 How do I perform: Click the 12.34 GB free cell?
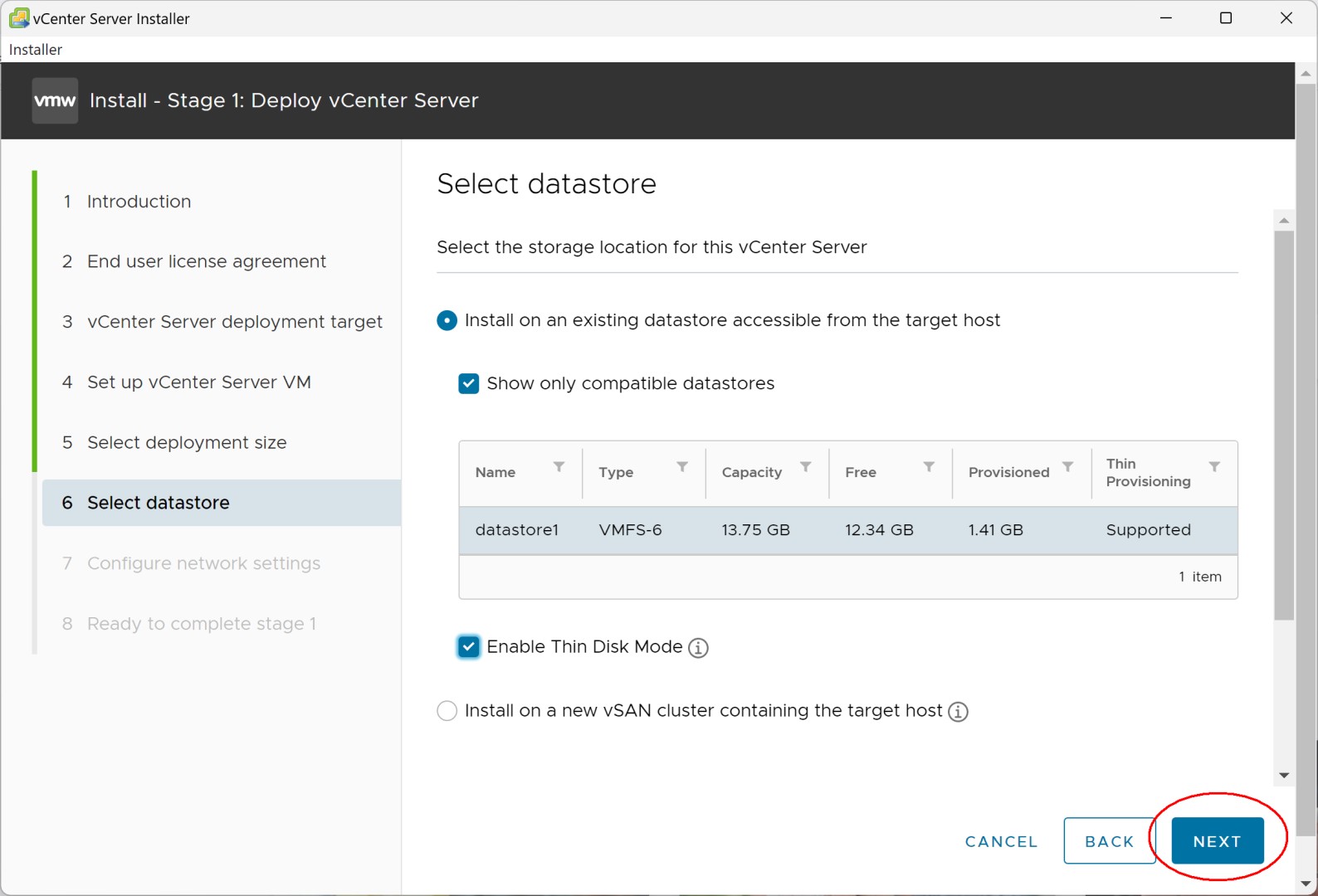880,530
